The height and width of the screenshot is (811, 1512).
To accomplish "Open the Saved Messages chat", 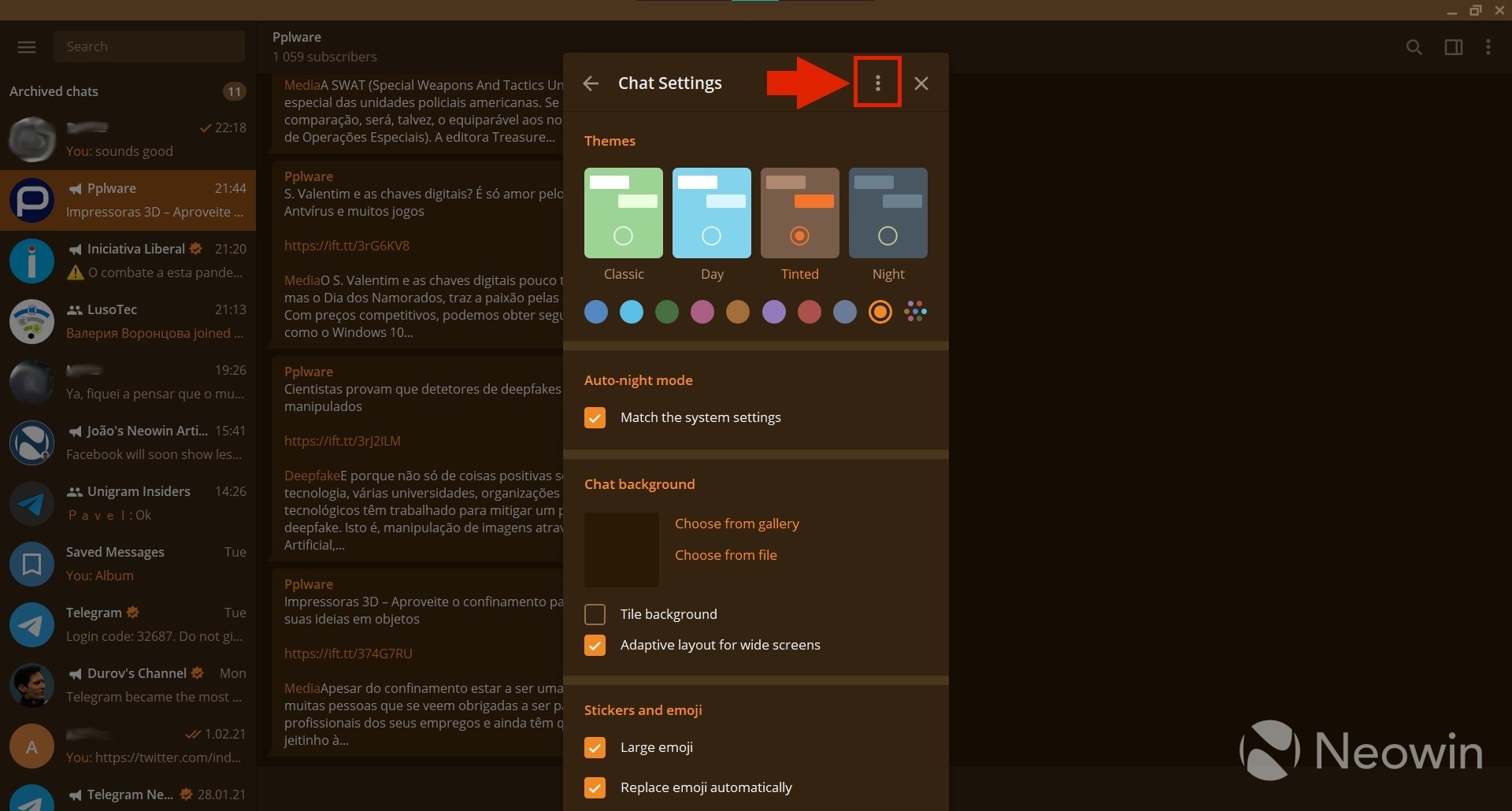I will (126, 562).
